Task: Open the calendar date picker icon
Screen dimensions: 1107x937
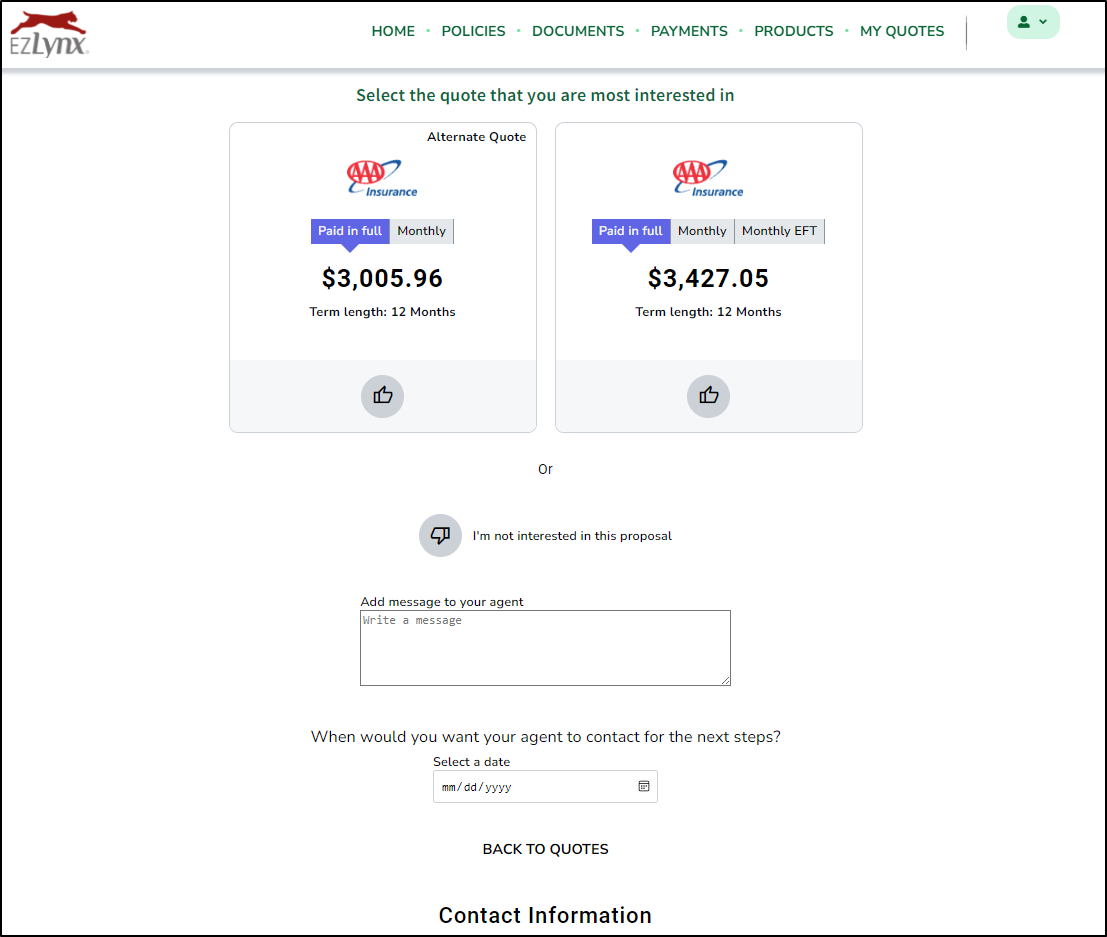Action: (644, 787)
